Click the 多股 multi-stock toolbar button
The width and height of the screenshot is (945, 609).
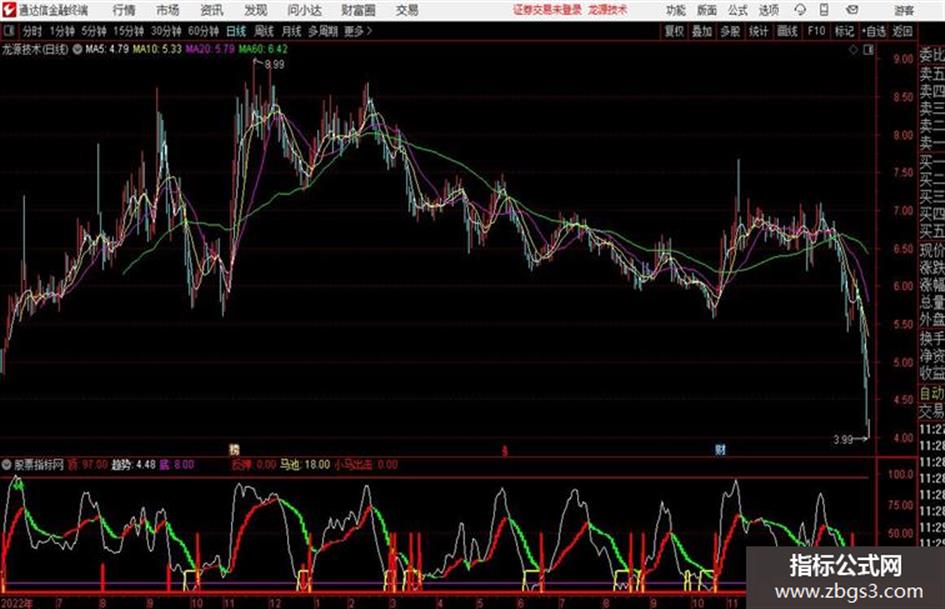pos(730,31)
